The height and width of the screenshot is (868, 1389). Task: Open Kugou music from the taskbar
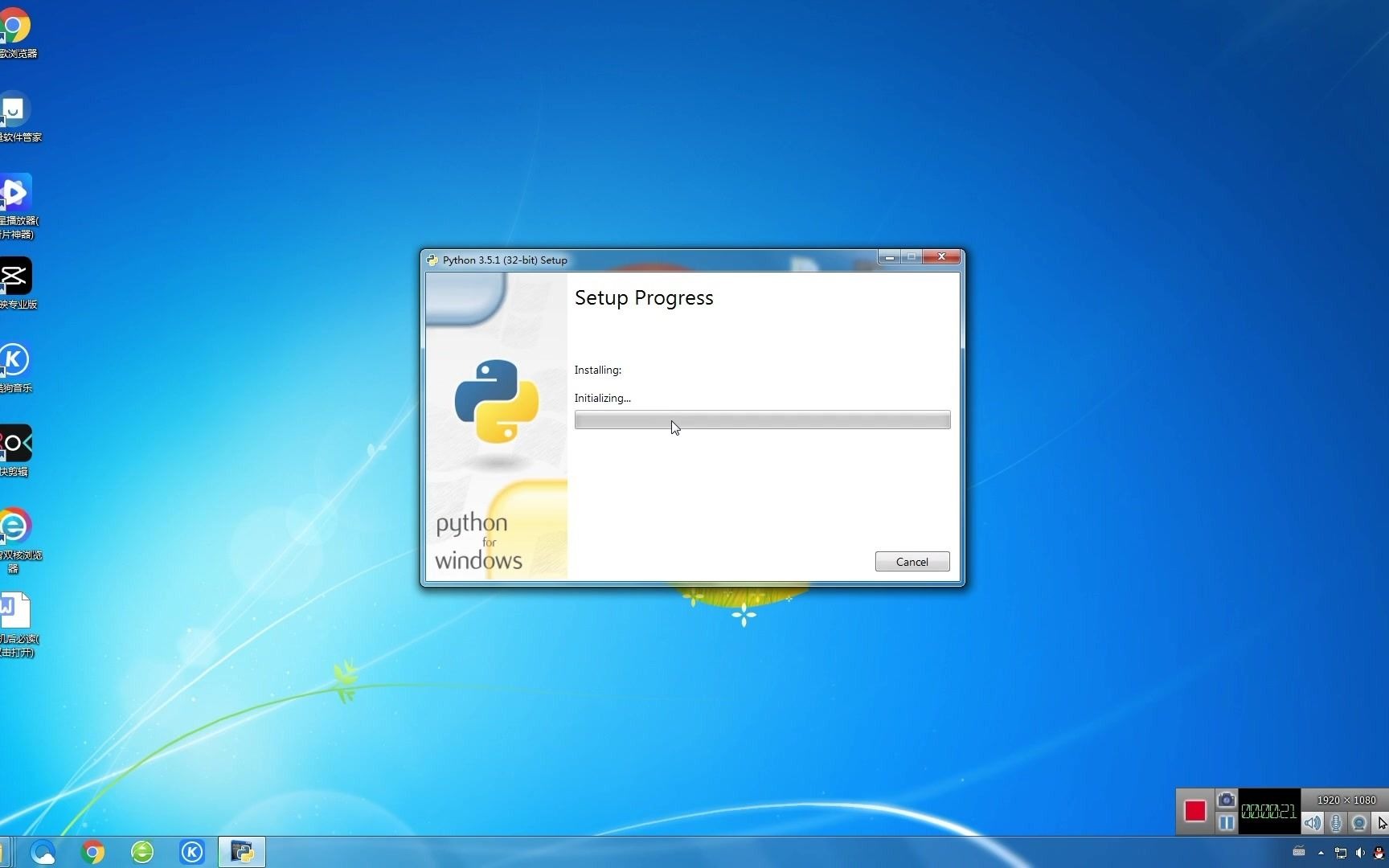click(192, 852)
